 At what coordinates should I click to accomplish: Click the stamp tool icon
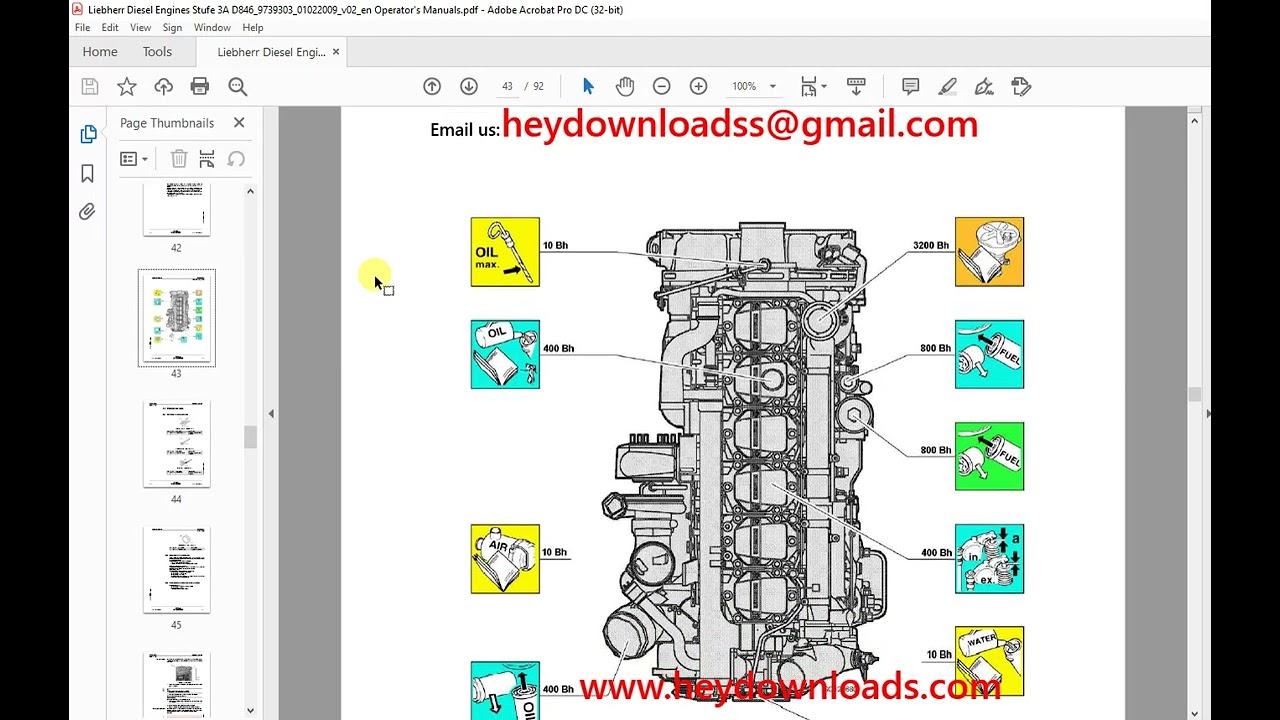tap(1021, 87)
